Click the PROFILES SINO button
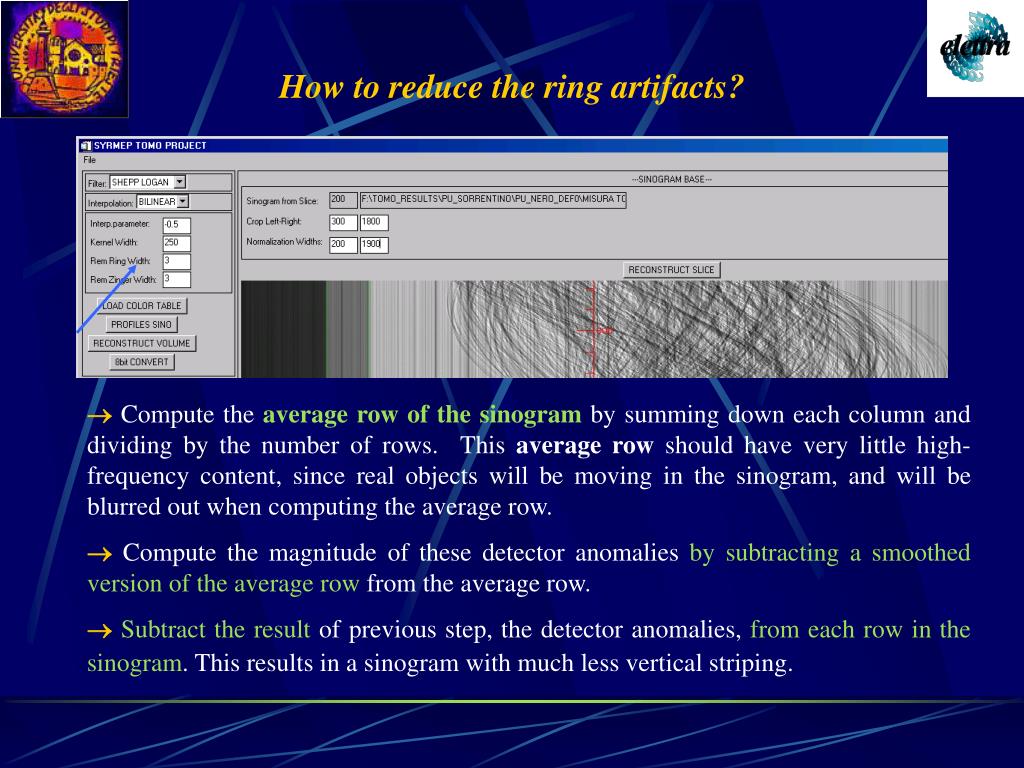1024x768 pixels. [141, 325]
